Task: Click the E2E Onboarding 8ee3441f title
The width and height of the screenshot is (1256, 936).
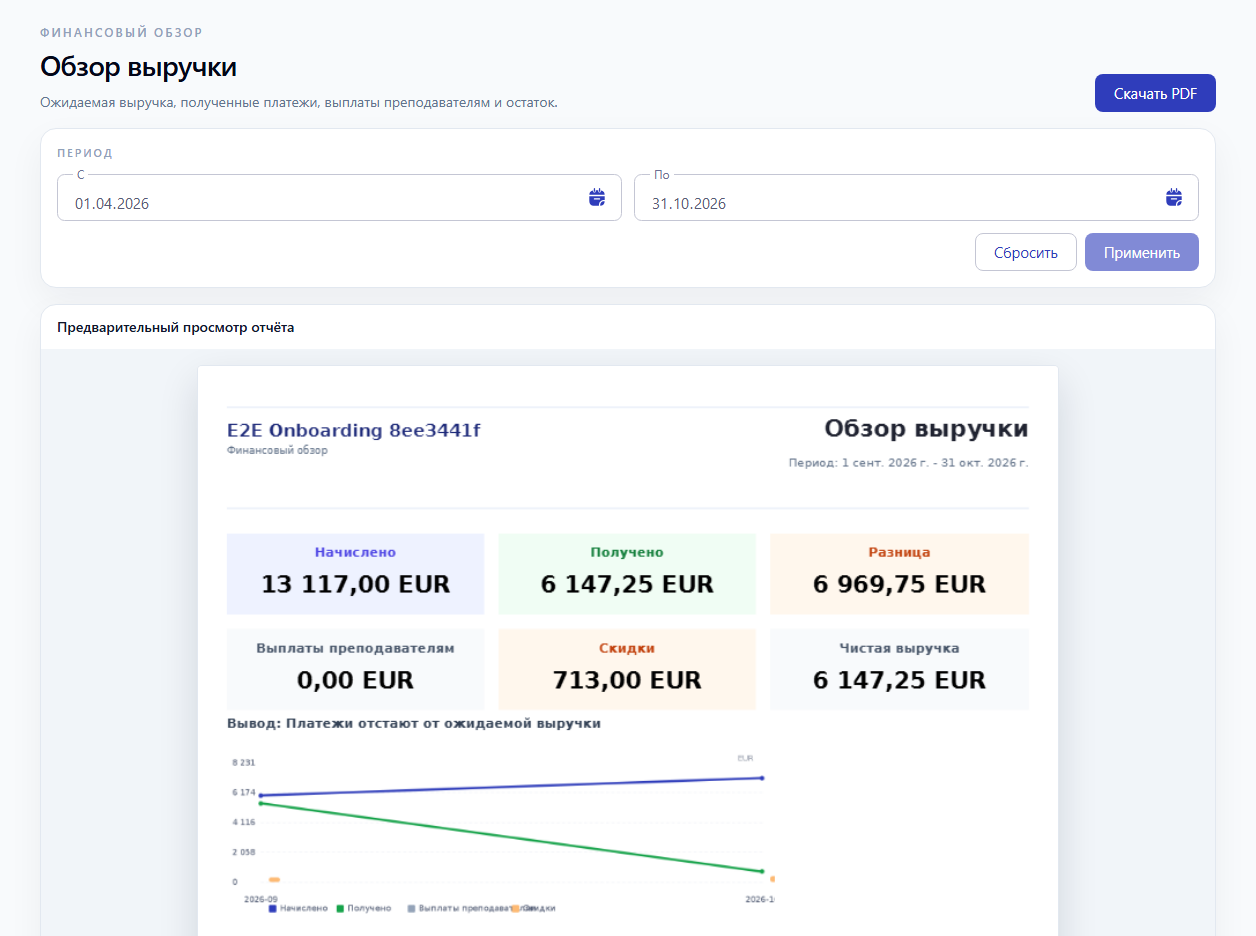Action: (x=354, y=431)
